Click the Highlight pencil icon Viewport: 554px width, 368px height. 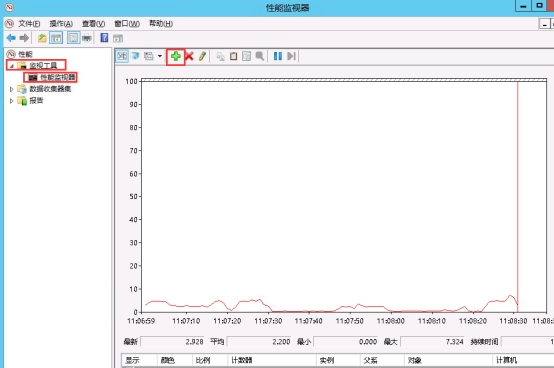tap(202, 56)
